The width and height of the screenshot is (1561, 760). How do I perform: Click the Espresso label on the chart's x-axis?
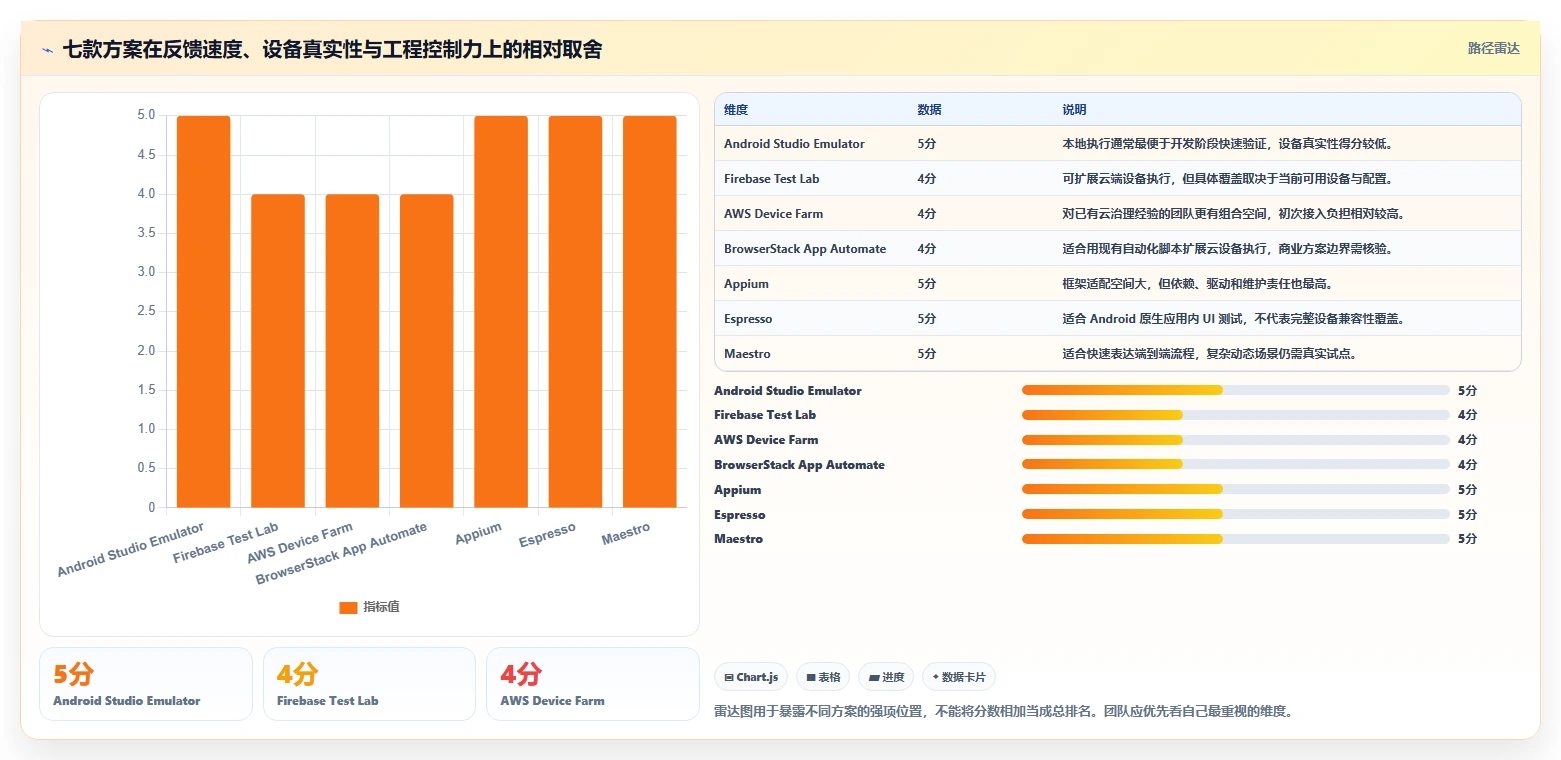tap(547, 536)
